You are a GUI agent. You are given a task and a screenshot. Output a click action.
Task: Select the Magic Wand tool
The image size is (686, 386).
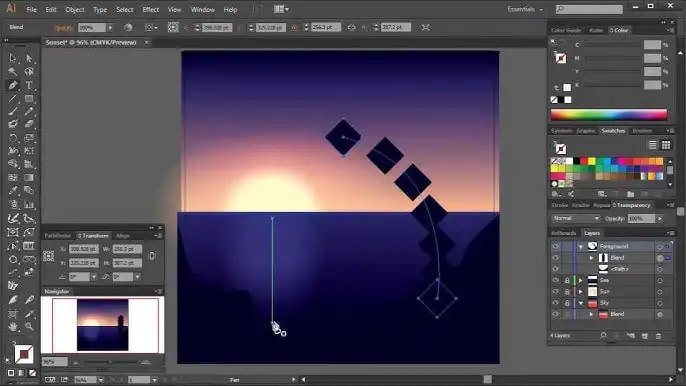click(13, 71)
